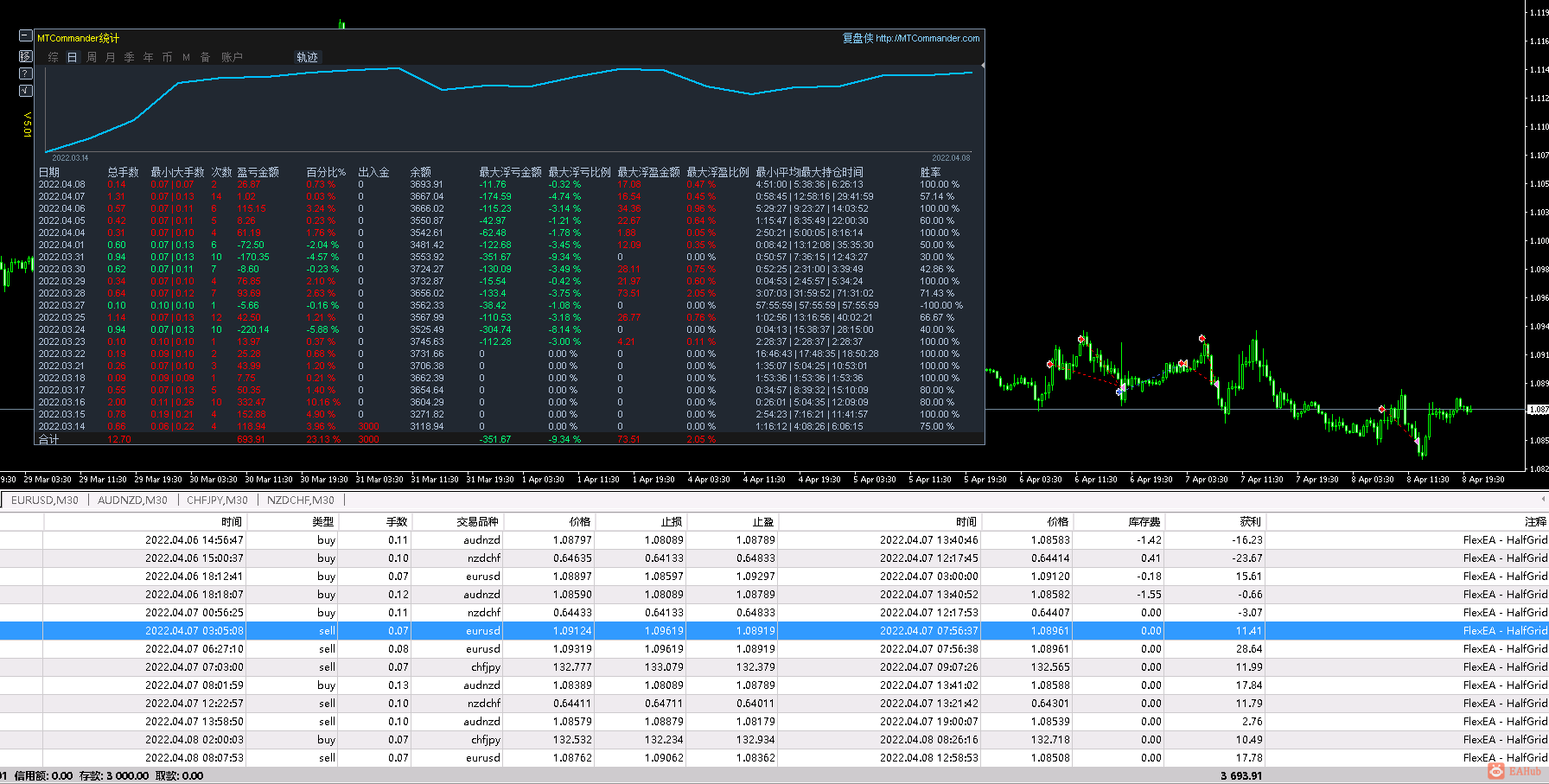Select the 周 weekly statistics tab

pyautogui.click(x=92, y=57)
